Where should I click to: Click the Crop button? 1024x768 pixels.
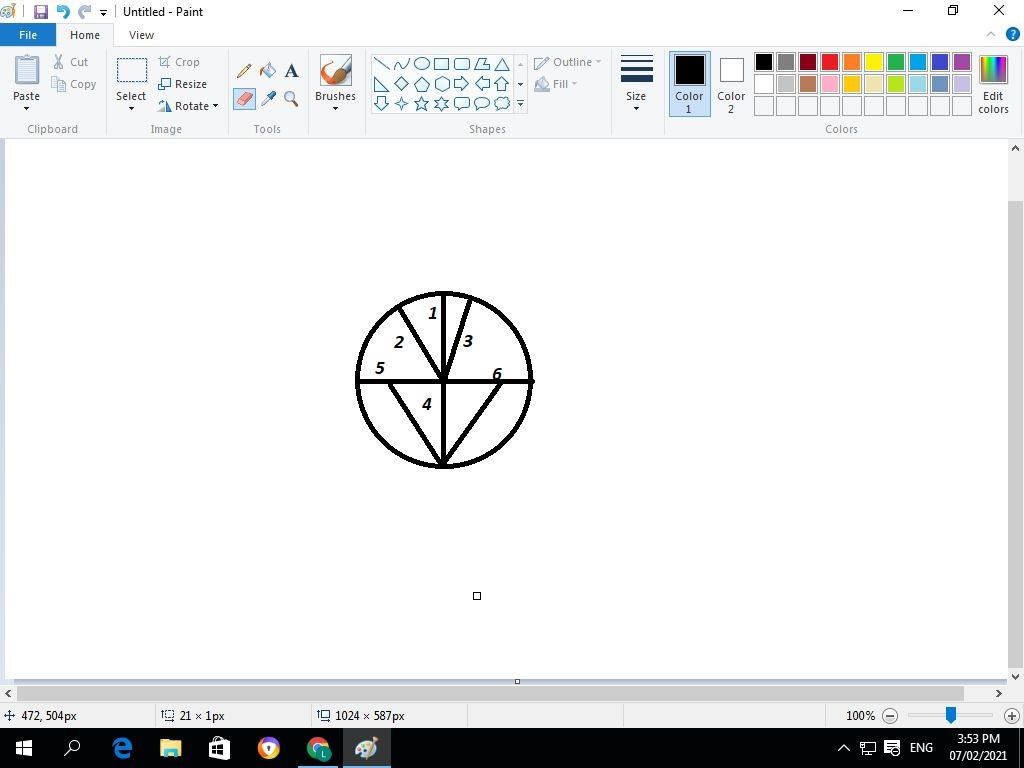[179, 62]
